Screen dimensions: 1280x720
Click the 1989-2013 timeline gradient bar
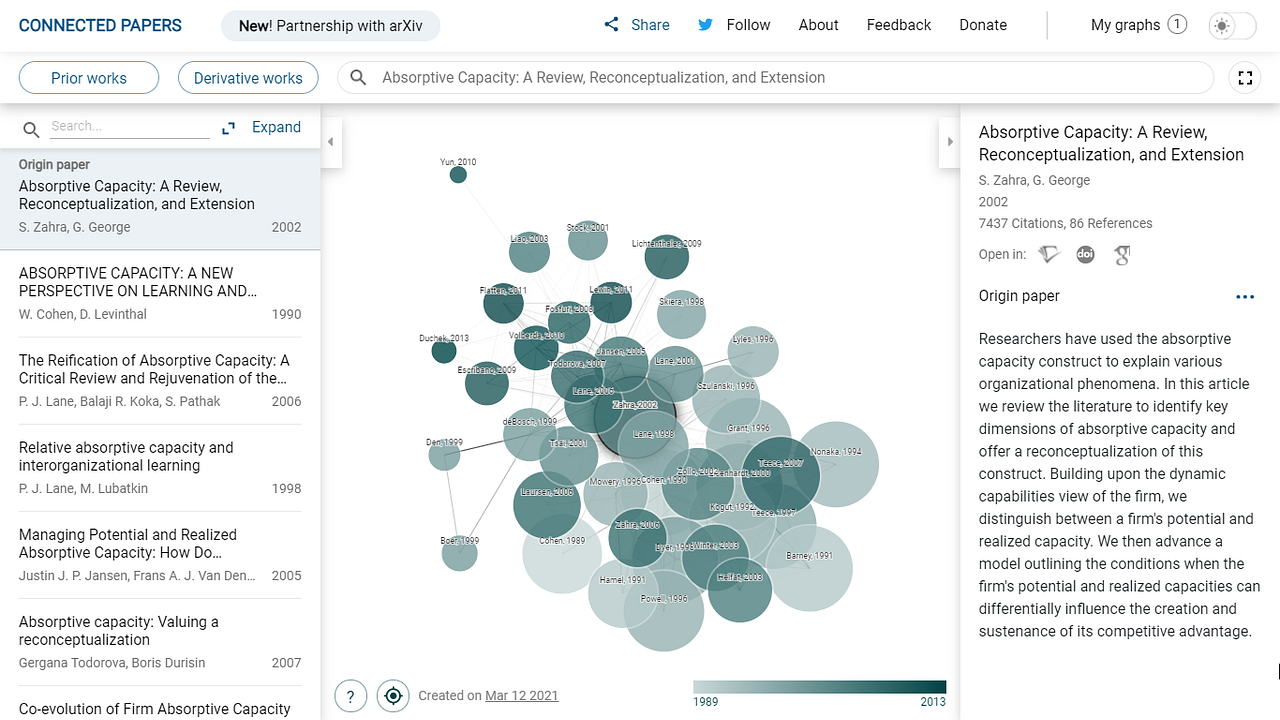pyautogui.click(x=820, y=685)
